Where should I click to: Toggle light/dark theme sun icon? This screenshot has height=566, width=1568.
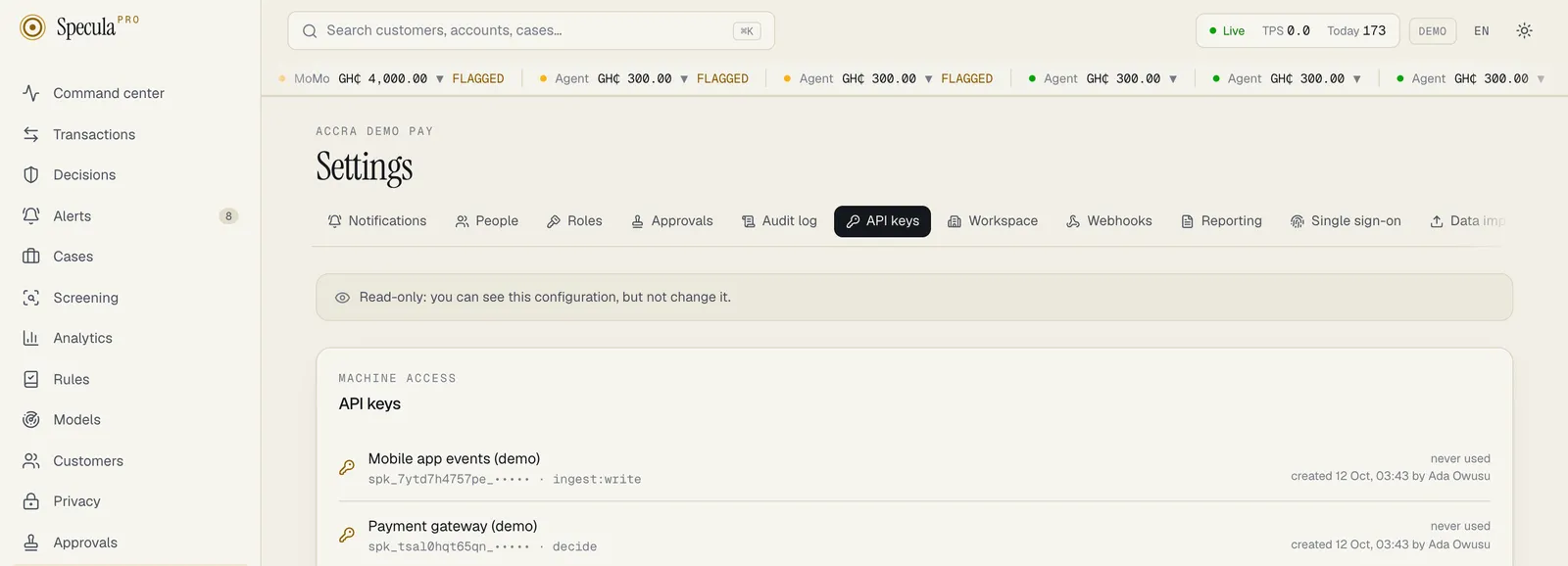click(x=1524, y=31)
